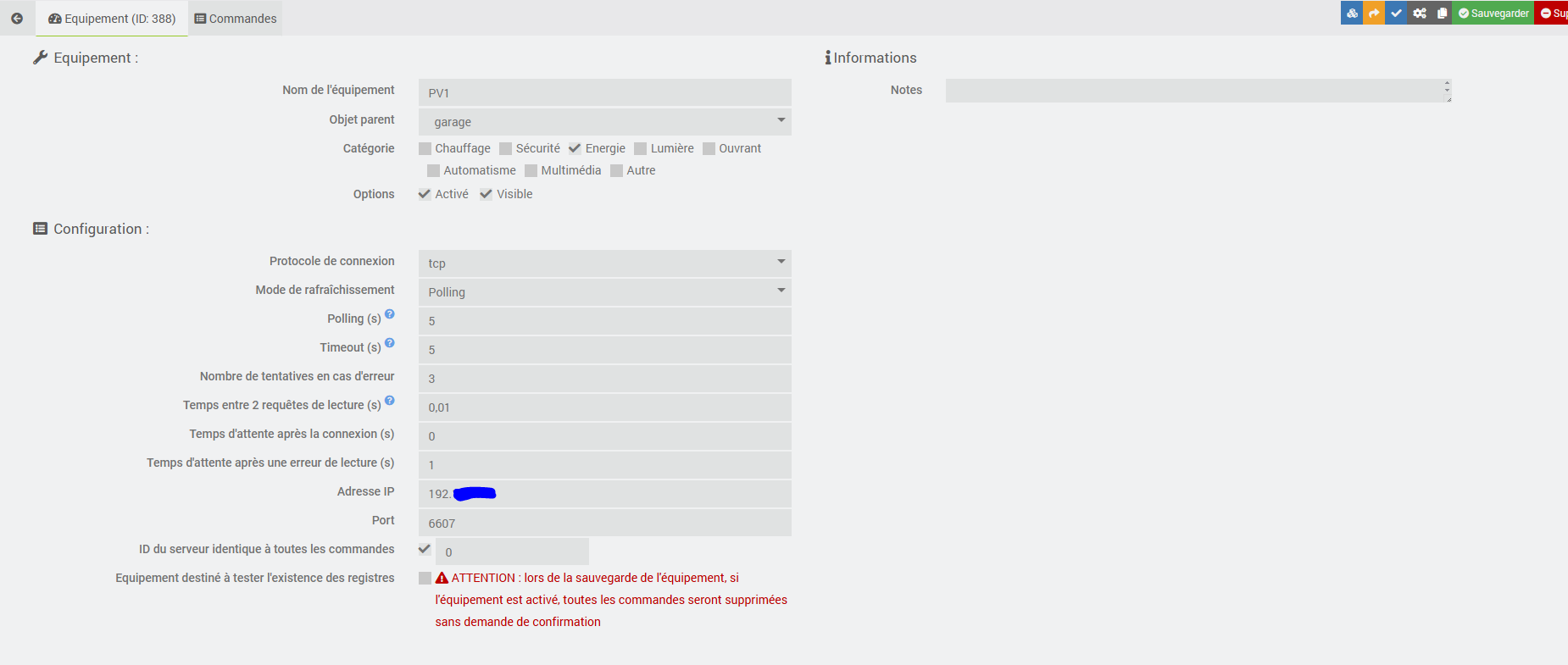Open the Protocole de connexion dropdown
Viewport: 1568px width, 665px height.
pyautogui.click(x=605, y=263)
